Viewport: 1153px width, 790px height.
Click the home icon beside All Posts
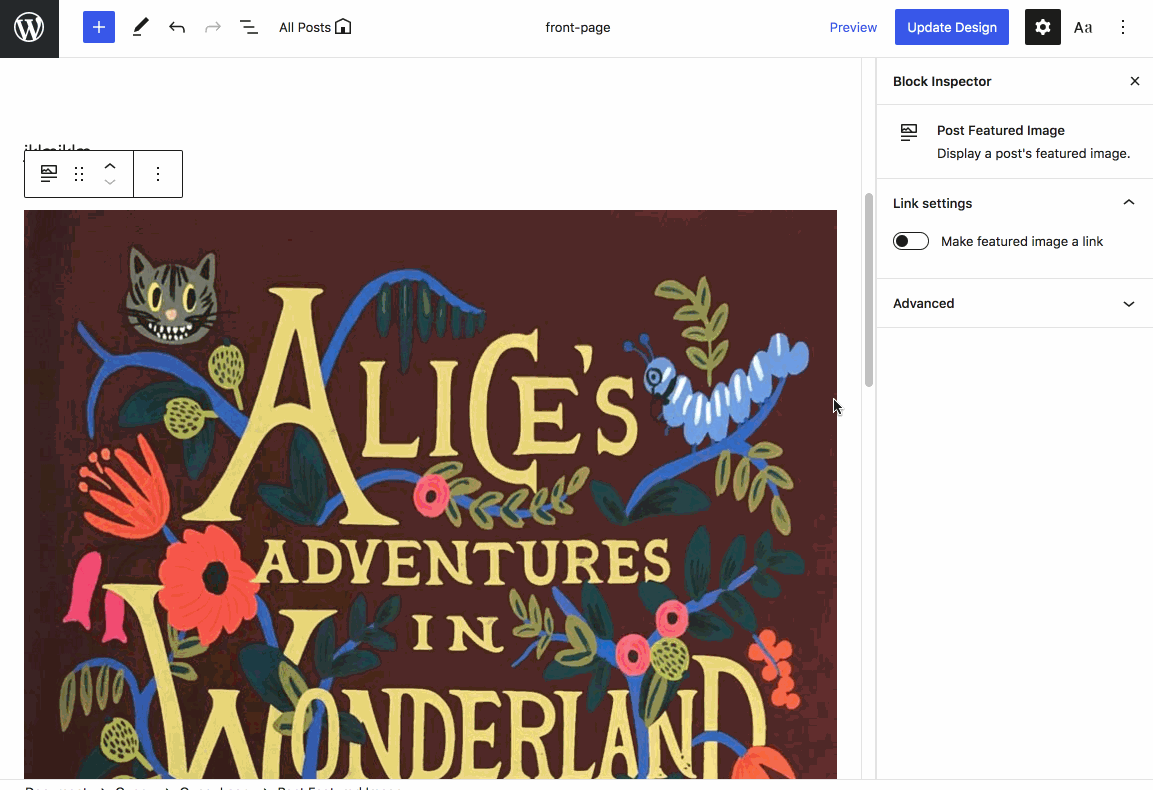click(343, 27)
